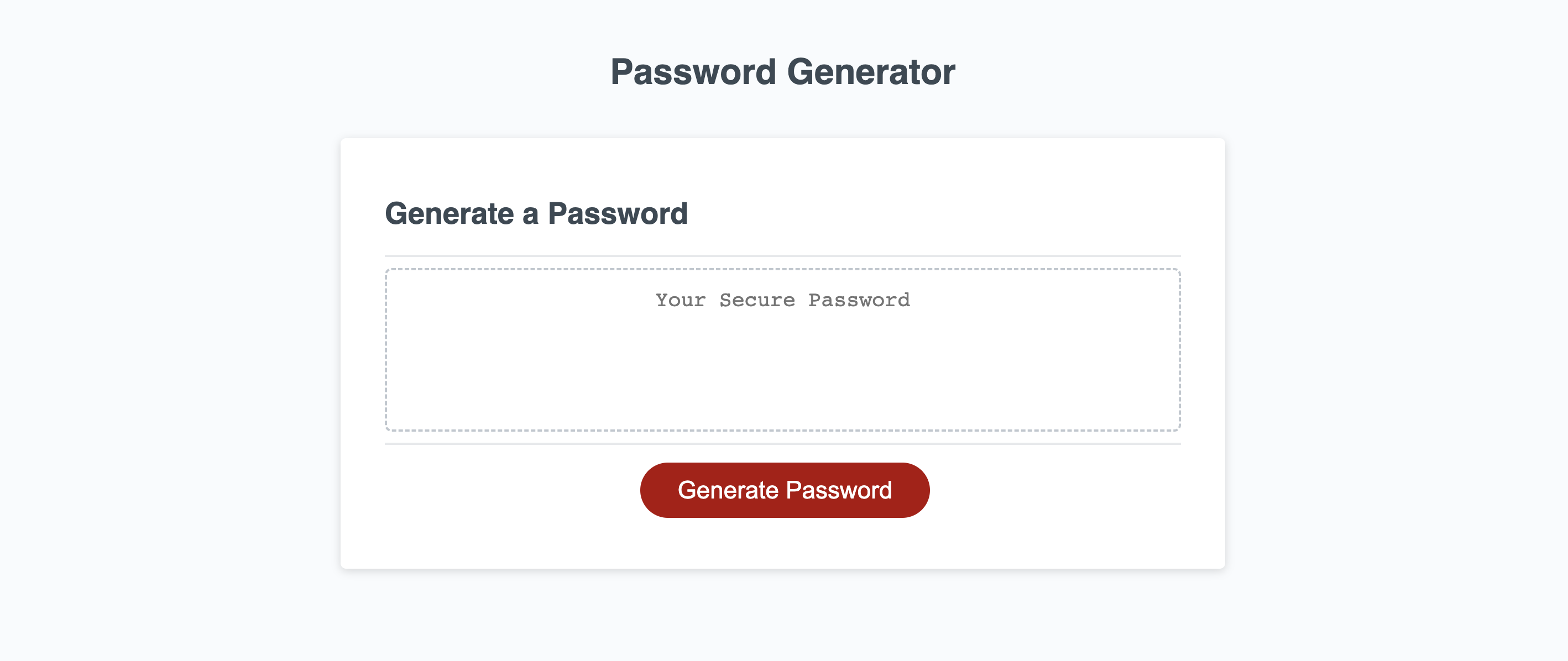Click the red Generate Password button

pos(784,490)
